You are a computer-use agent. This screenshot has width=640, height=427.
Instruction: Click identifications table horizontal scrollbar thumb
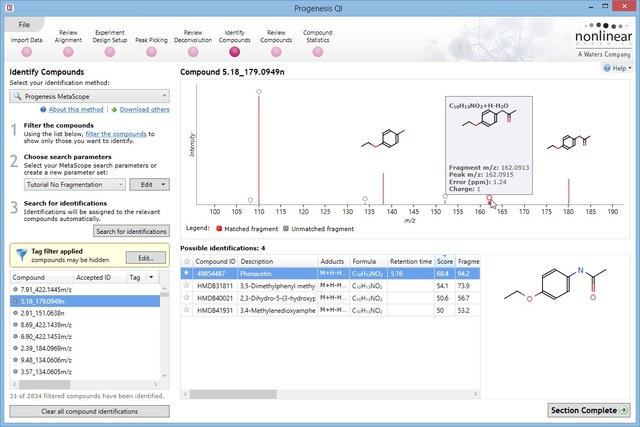coord(233,394)
